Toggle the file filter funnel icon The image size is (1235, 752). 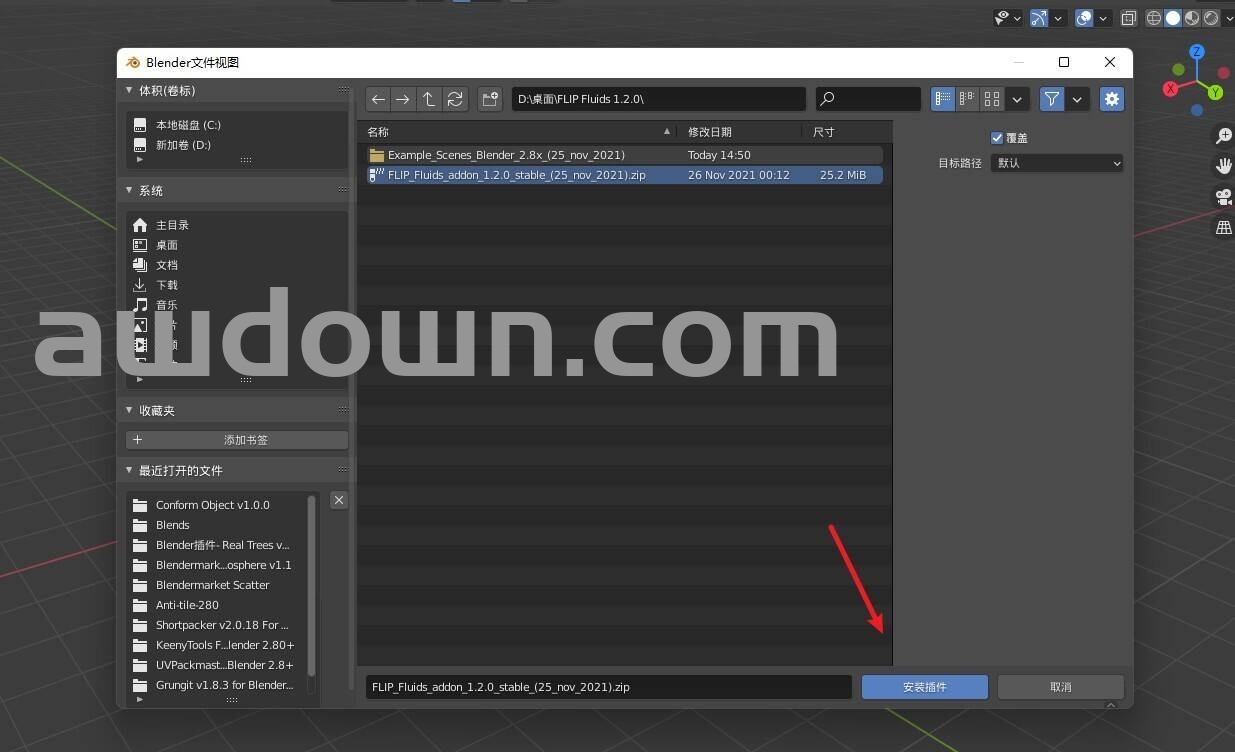tap(1052, 99)
